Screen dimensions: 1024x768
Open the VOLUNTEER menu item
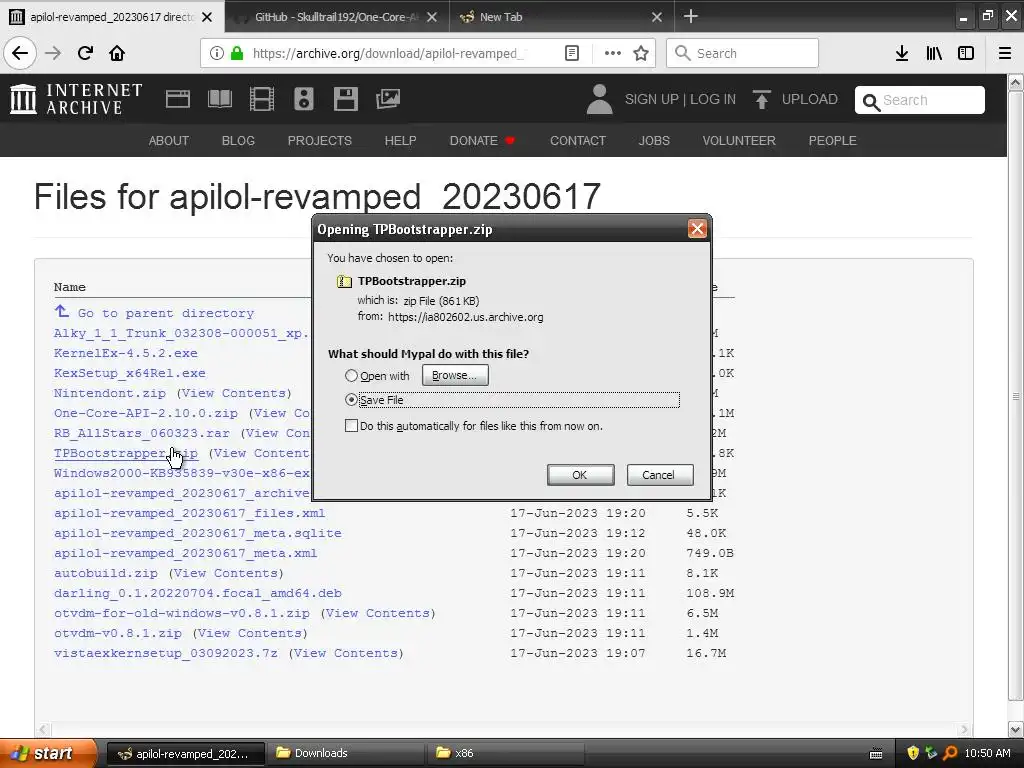(739, 140)
